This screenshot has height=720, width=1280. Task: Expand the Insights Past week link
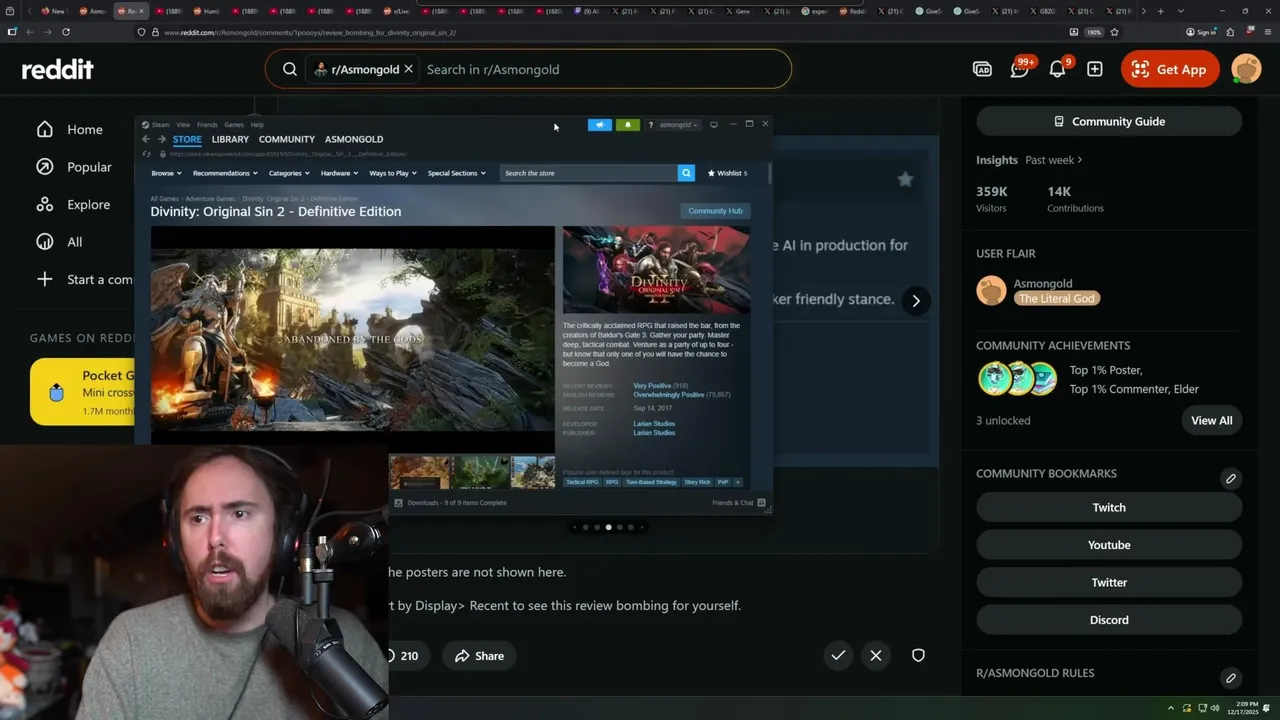(1053, 160)
